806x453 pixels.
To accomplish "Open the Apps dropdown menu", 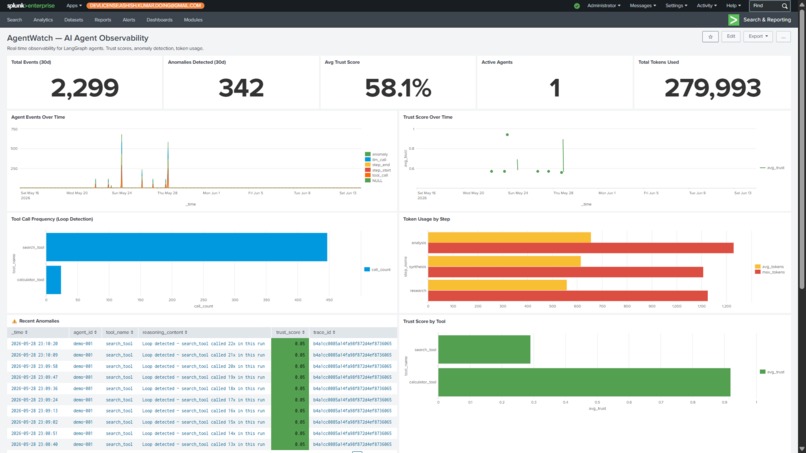I will [x=74, y=6].
